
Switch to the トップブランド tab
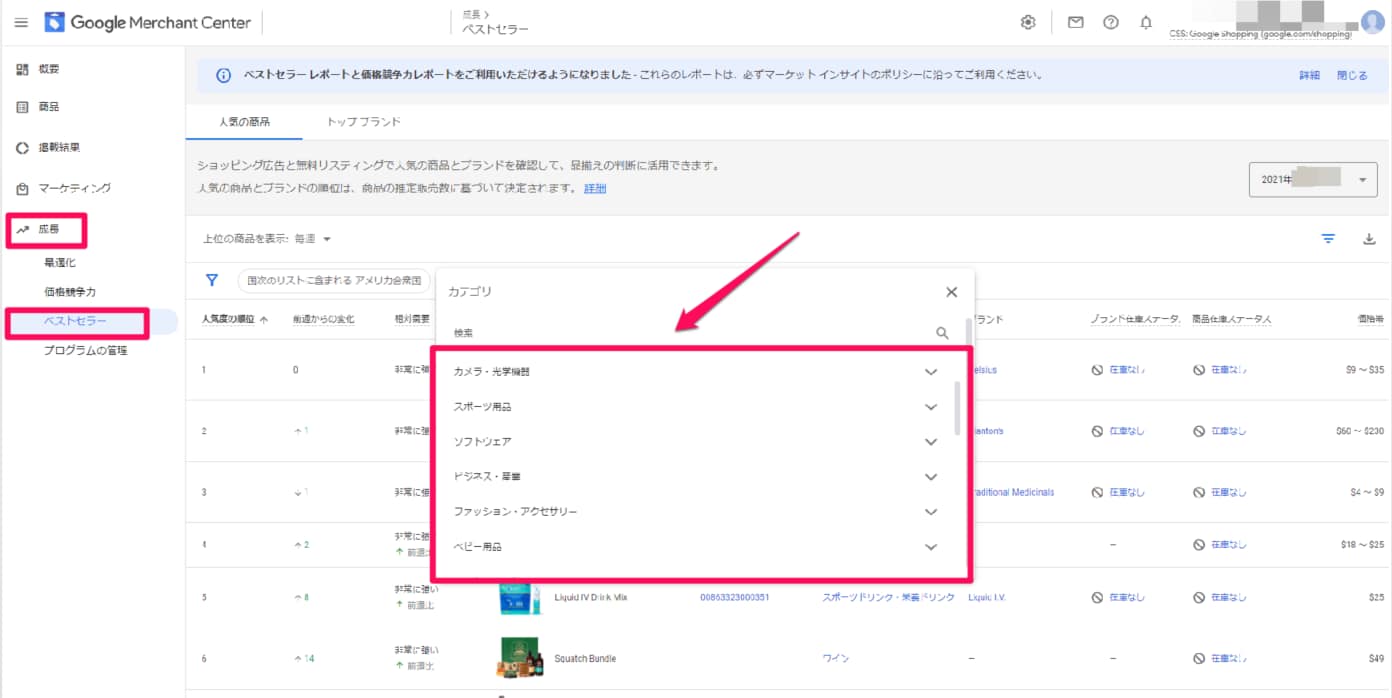[x=363, y=122]
